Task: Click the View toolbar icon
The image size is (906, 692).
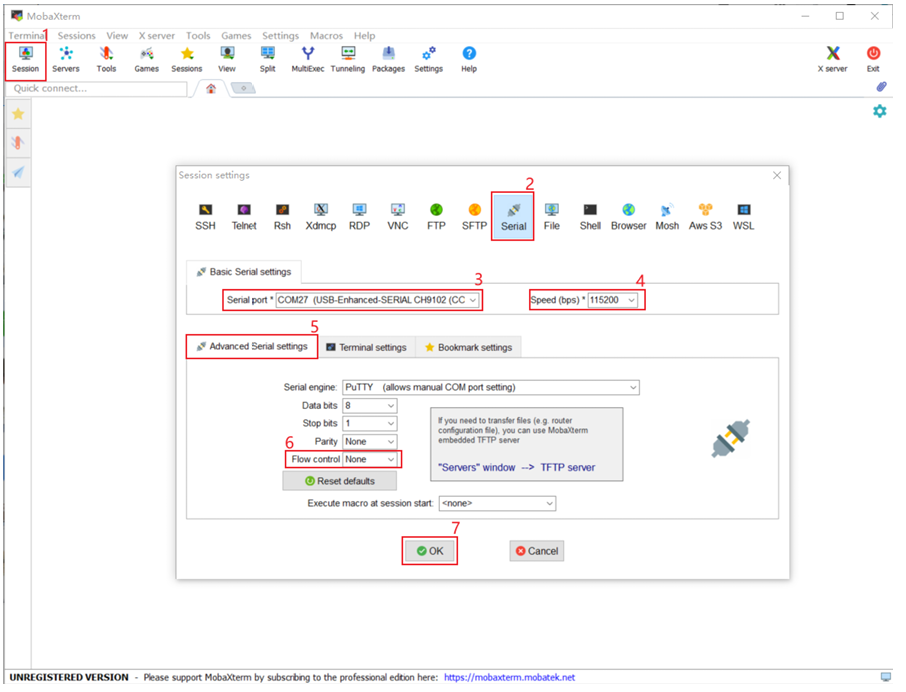Action: coord(227,60)
